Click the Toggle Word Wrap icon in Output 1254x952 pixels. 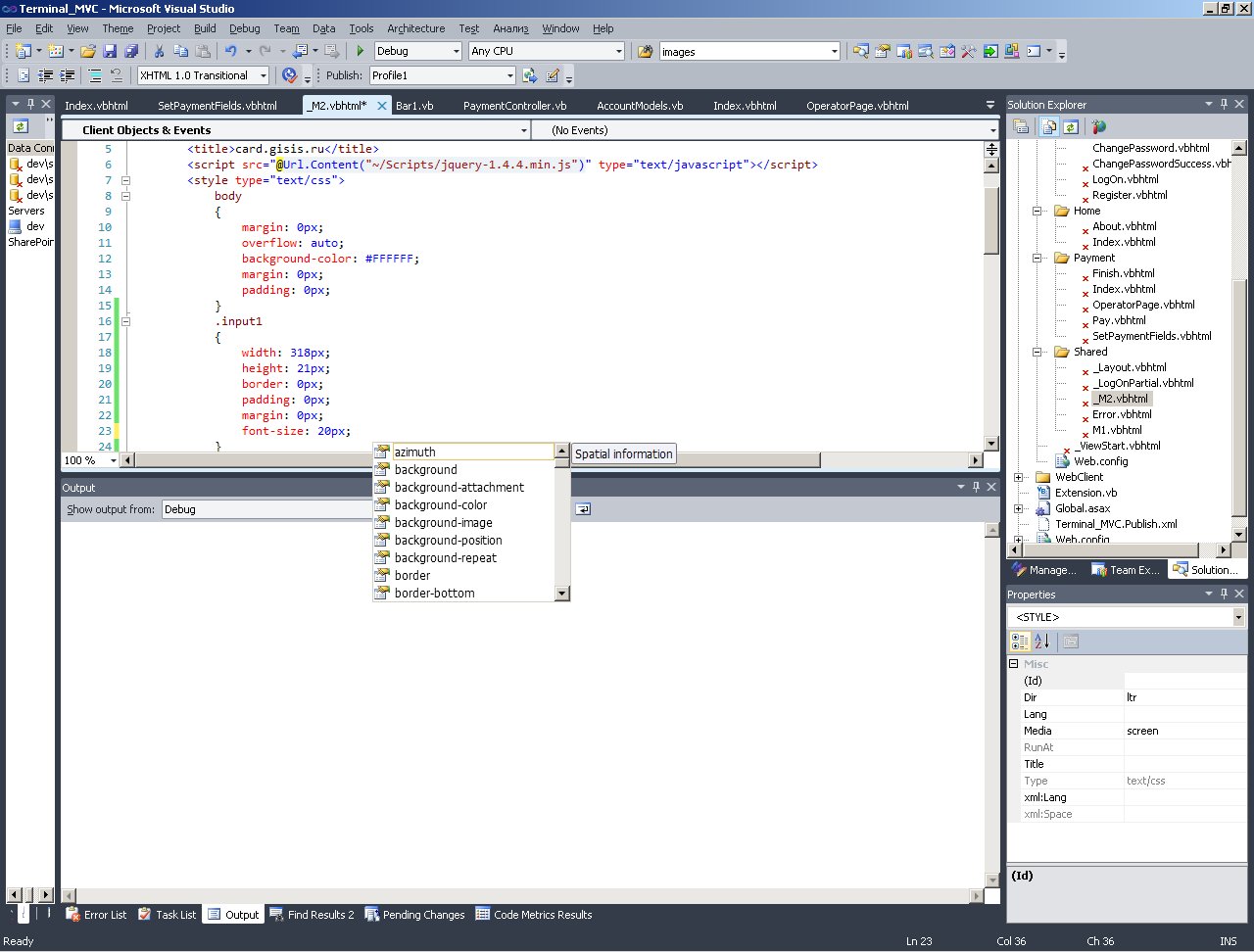[x=583, y=509]
